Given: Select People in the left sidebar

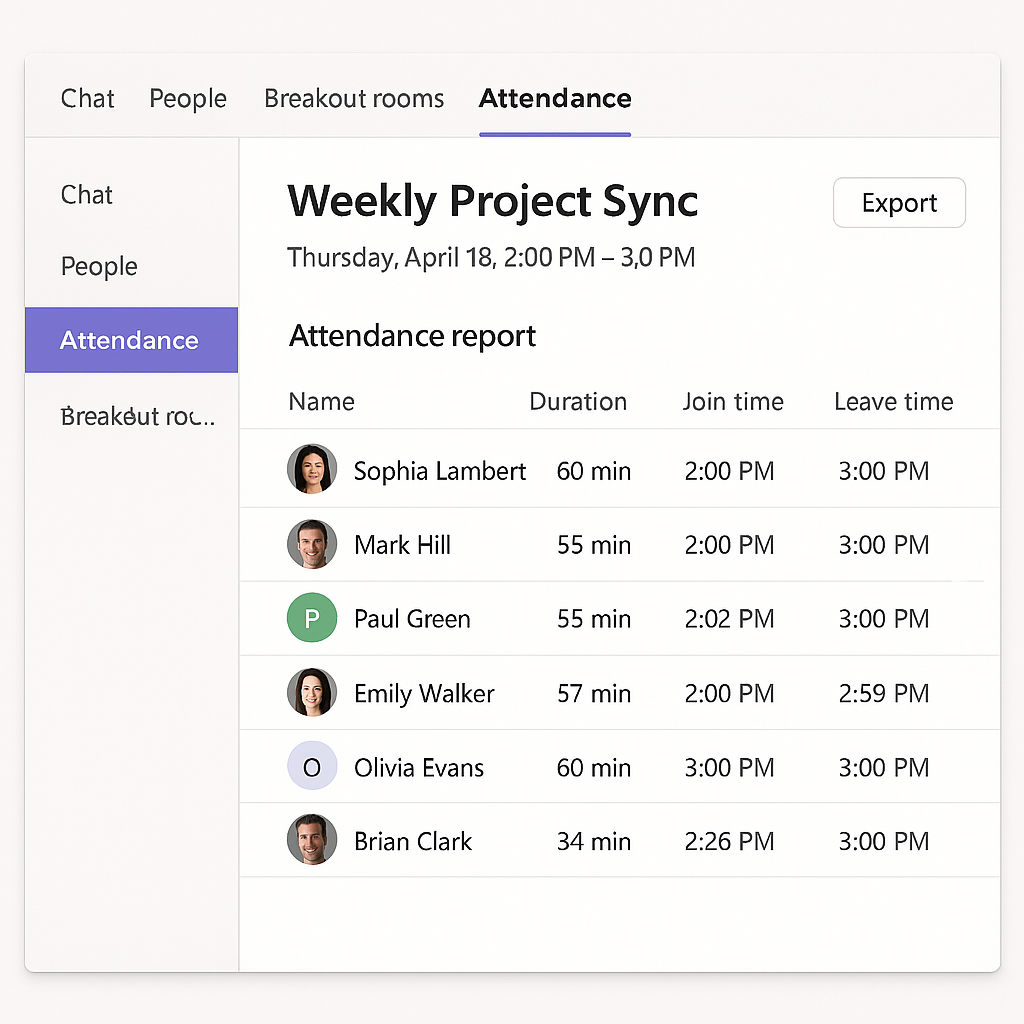Looking at the screenshot, I should click(x=99, y=266).
